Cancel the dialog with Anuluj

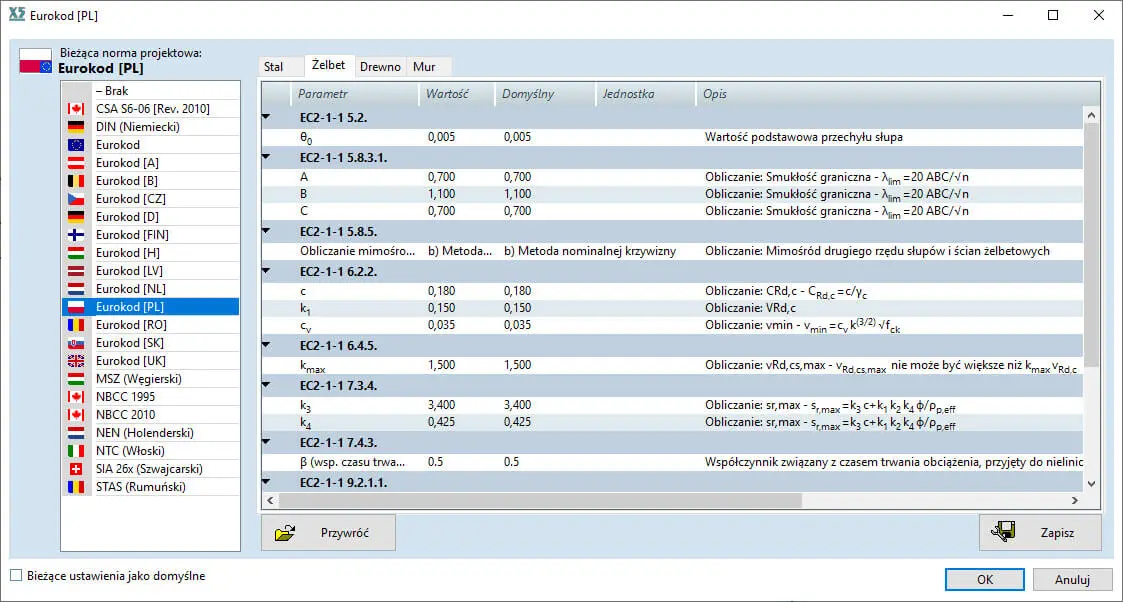(x=1070, y=579)
